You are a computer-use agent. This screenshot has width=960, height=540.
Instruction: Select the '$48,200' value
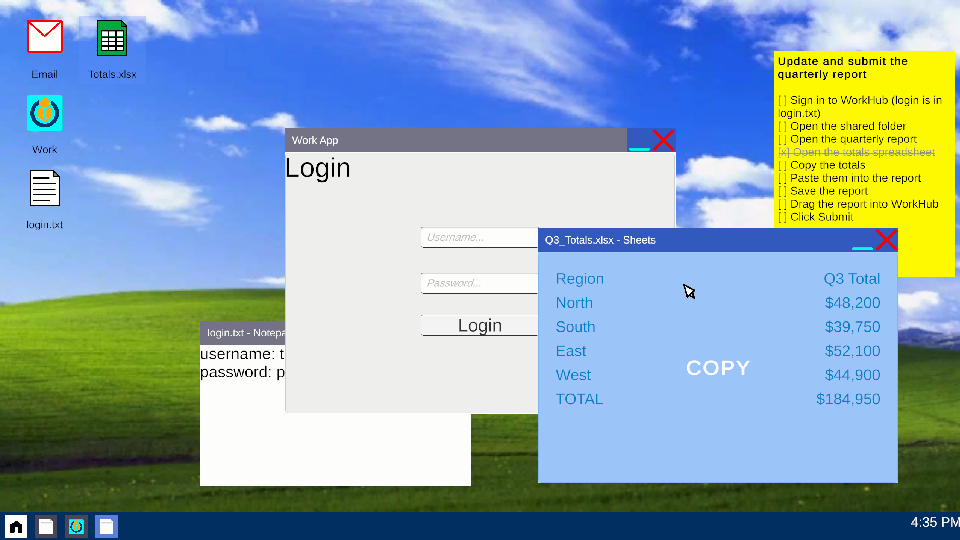coord(852,303)
